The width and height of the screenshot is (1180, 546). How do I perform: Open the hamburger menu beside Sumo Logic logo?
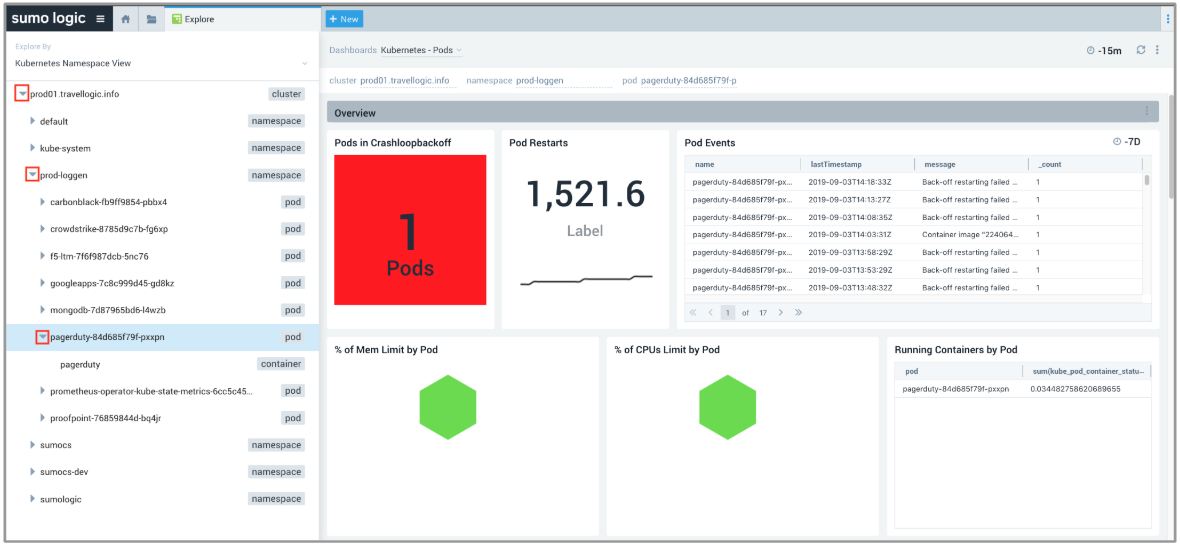coord(100,19)
